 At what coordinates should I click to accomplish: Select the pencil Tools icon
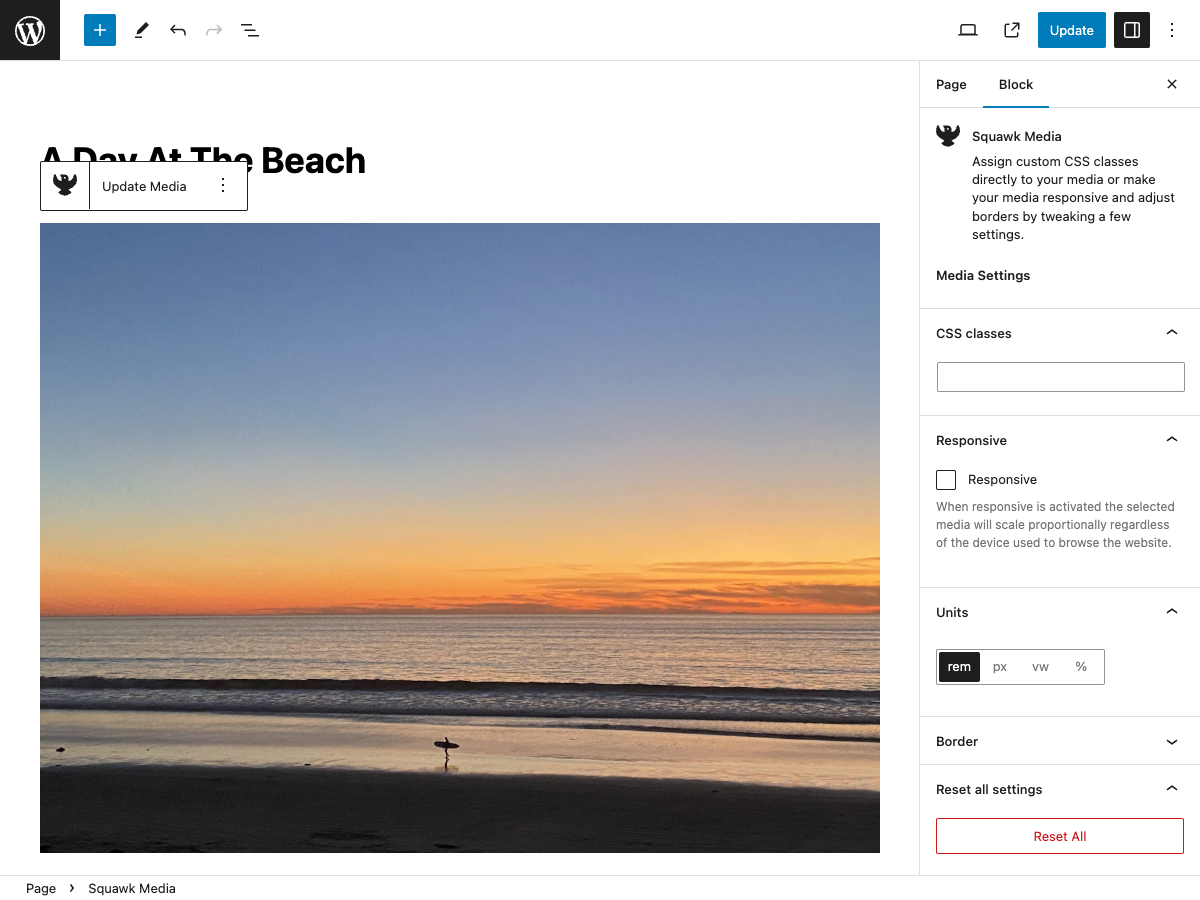point(141,30)
